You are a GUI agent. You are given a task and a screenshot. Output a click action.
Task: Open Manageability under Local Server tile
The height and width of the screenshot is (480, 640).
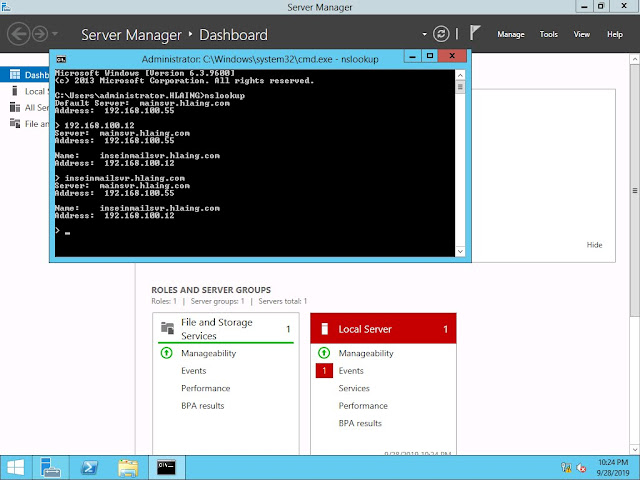pyautogui.click(x=366, y=353)
